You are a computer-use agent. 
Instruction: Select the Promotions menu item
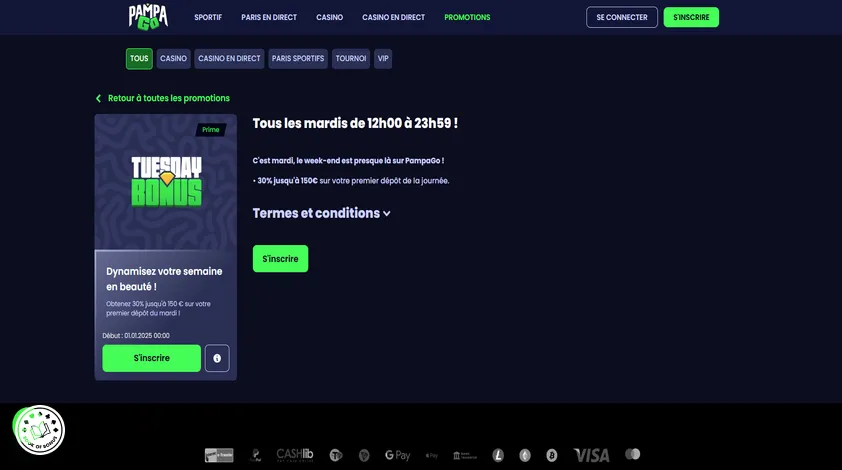(467, 17)
